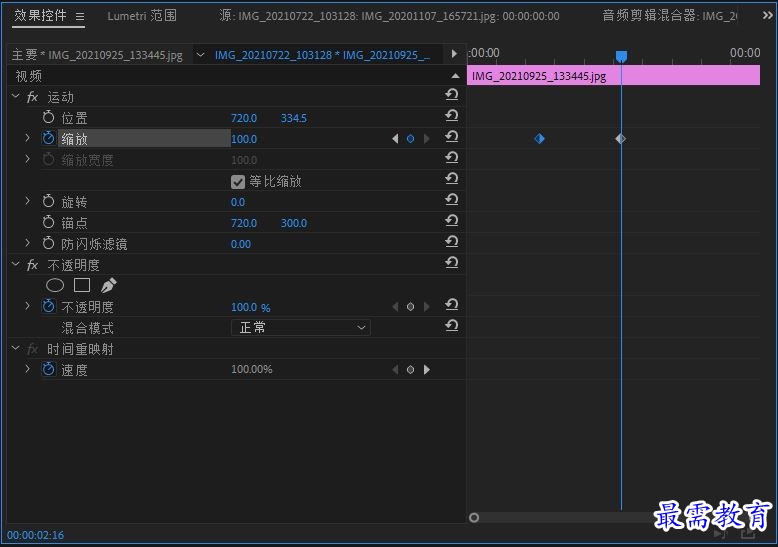This screenshot has width=778, height=547.
Task: Toggle animation stopwatch for 旋转
Action: click(48, 202)
